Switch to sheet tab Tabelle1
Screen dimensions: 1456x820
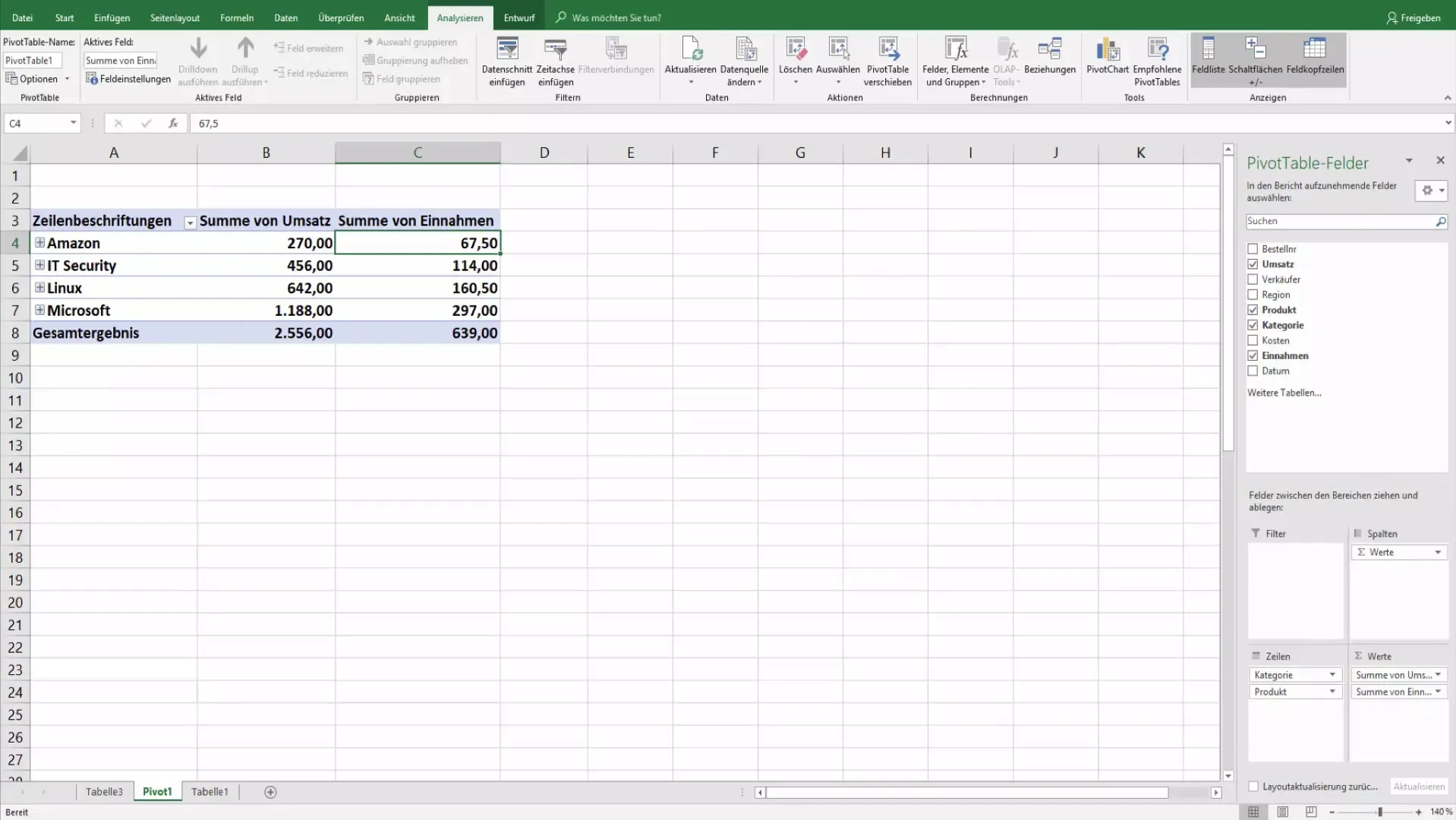[210, 792]
